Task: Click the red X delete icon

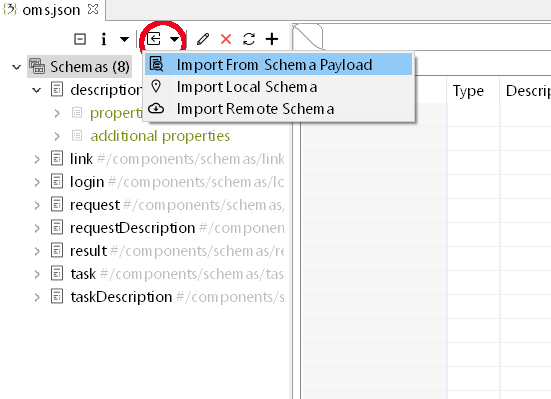Action: pos(226,39)
